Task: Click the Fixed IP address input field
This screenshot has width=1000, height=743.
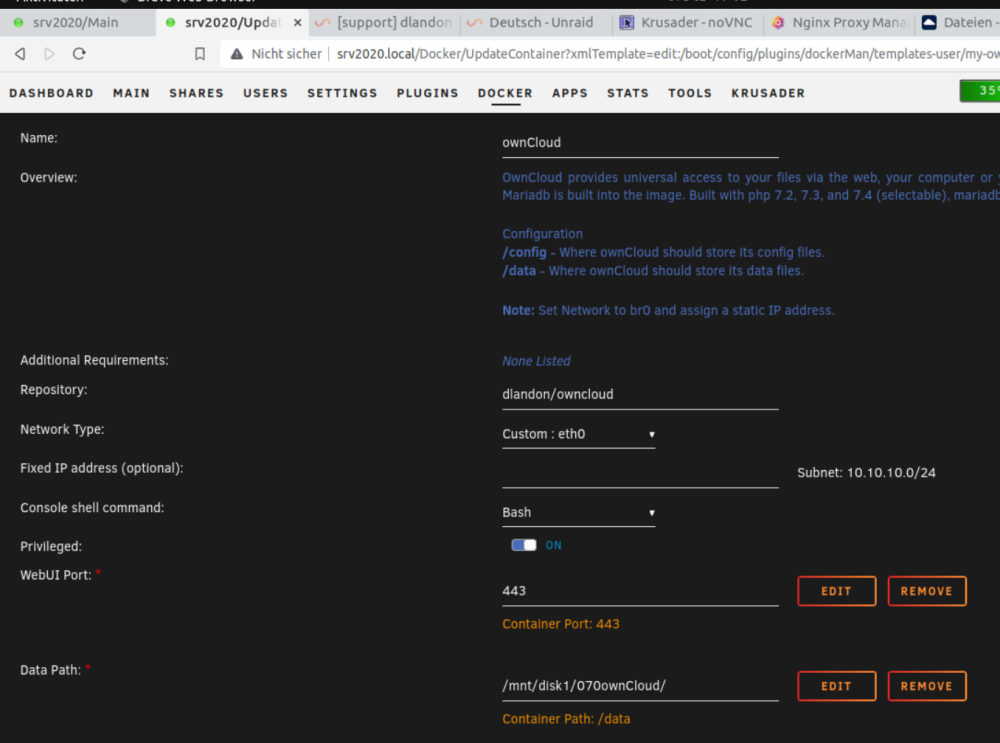Action: tap(640, 473)
